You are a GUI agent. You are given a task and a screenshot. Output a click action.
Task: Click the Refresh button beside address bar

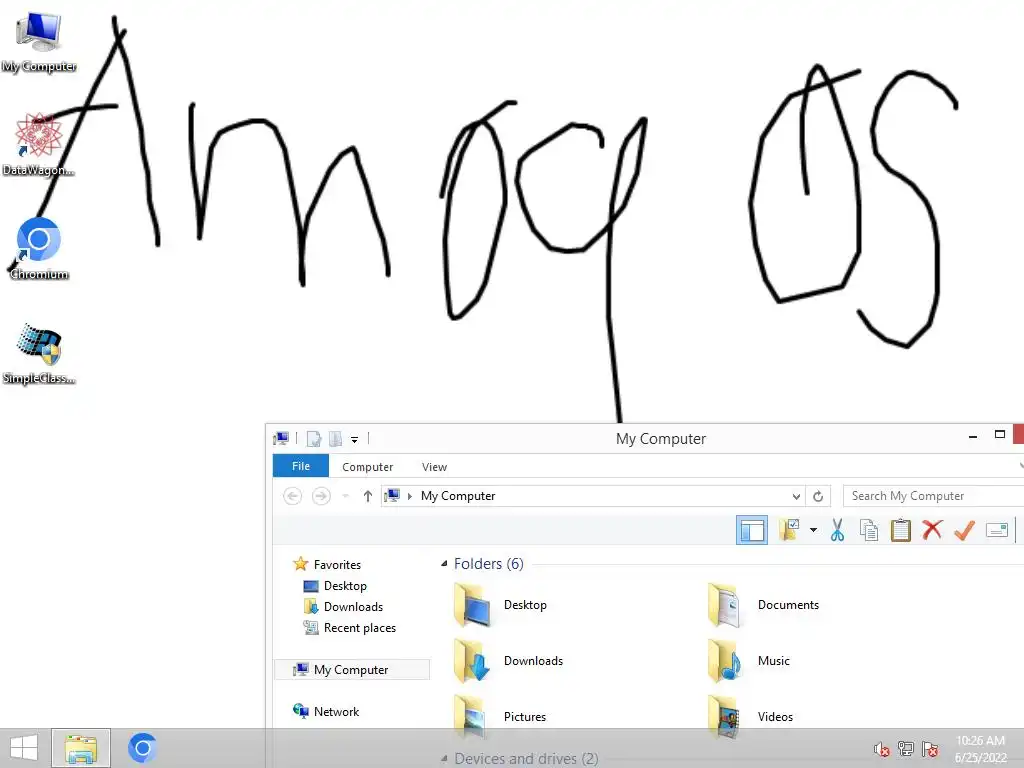tap(818, 496)
